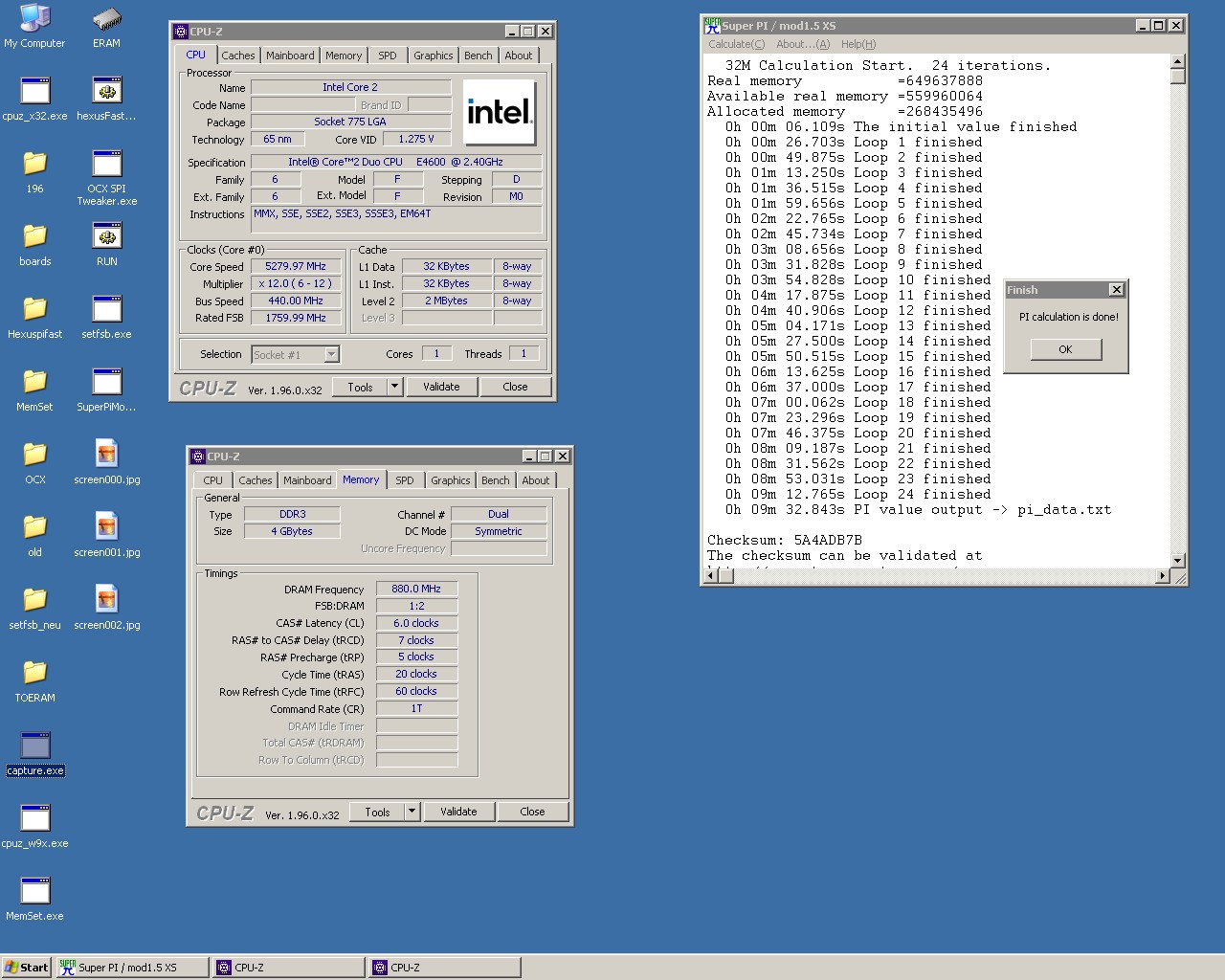1225x980 pixels.
Task: Open Memory tab in upper CPU-Z window
Action: [344, 56]
